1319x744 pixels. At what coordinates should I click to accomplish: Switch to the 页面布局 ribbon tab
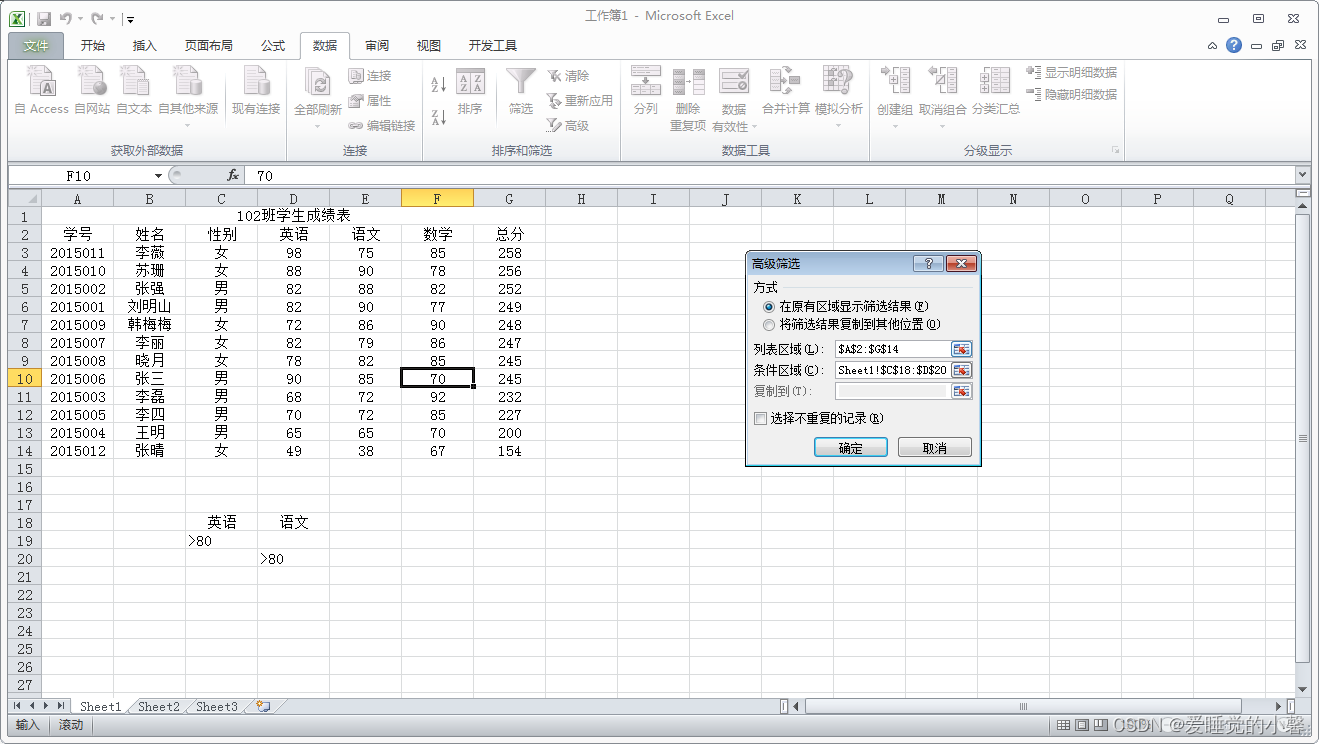coord(208,46)
